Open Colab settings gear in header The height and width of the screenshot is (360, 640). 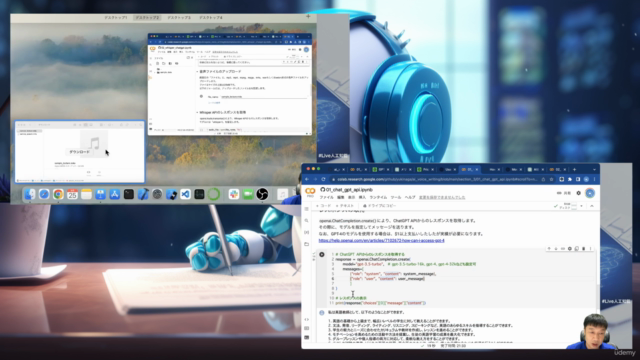point(578,193)
